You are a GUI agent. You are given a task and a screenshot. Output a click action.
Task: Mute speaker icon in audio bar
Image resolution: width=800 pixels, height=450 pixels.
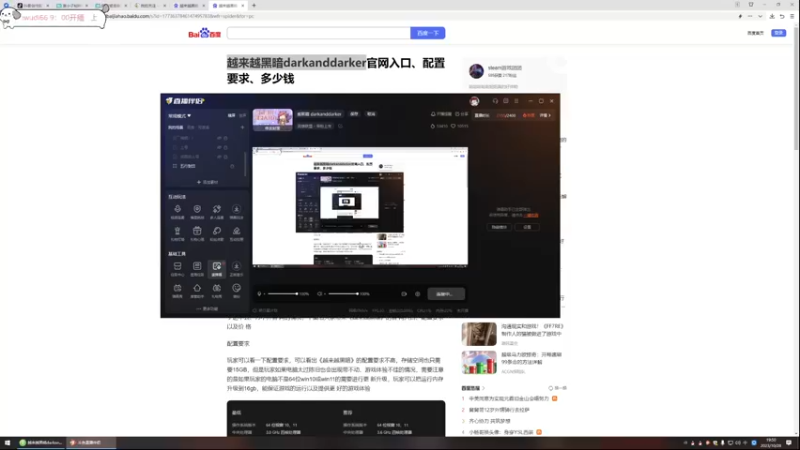pyautogui.click(x=320, y=294)
